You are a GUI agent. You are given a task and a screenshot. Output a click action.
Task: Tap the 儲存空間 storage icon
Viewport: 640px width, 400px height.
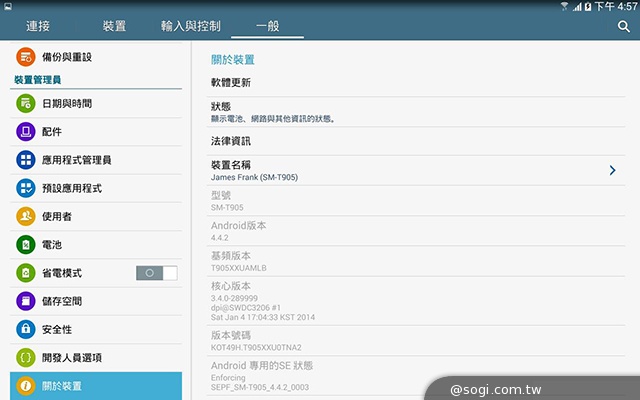[26, 301]
